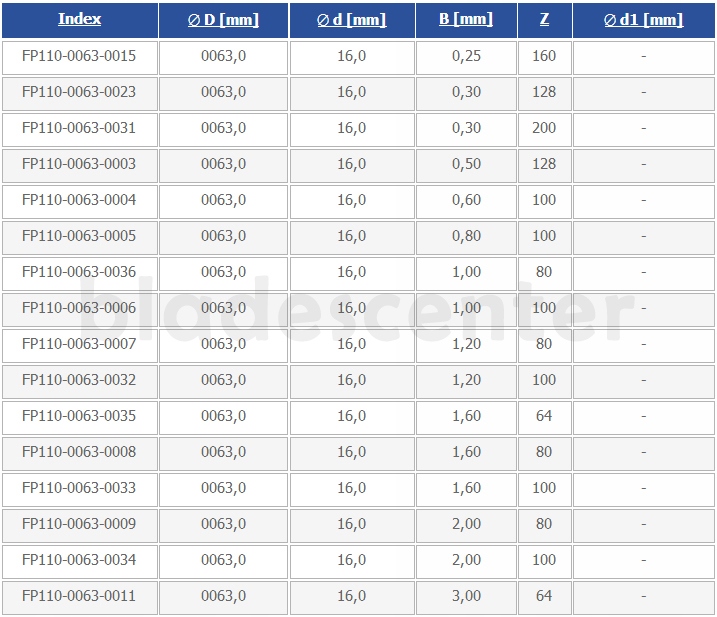Image resolution: width=717 pixels, height=617 pixels.
Task: Click B value 1,20 in FP110-0063-0007 row
Action: [x=466, y=346]
